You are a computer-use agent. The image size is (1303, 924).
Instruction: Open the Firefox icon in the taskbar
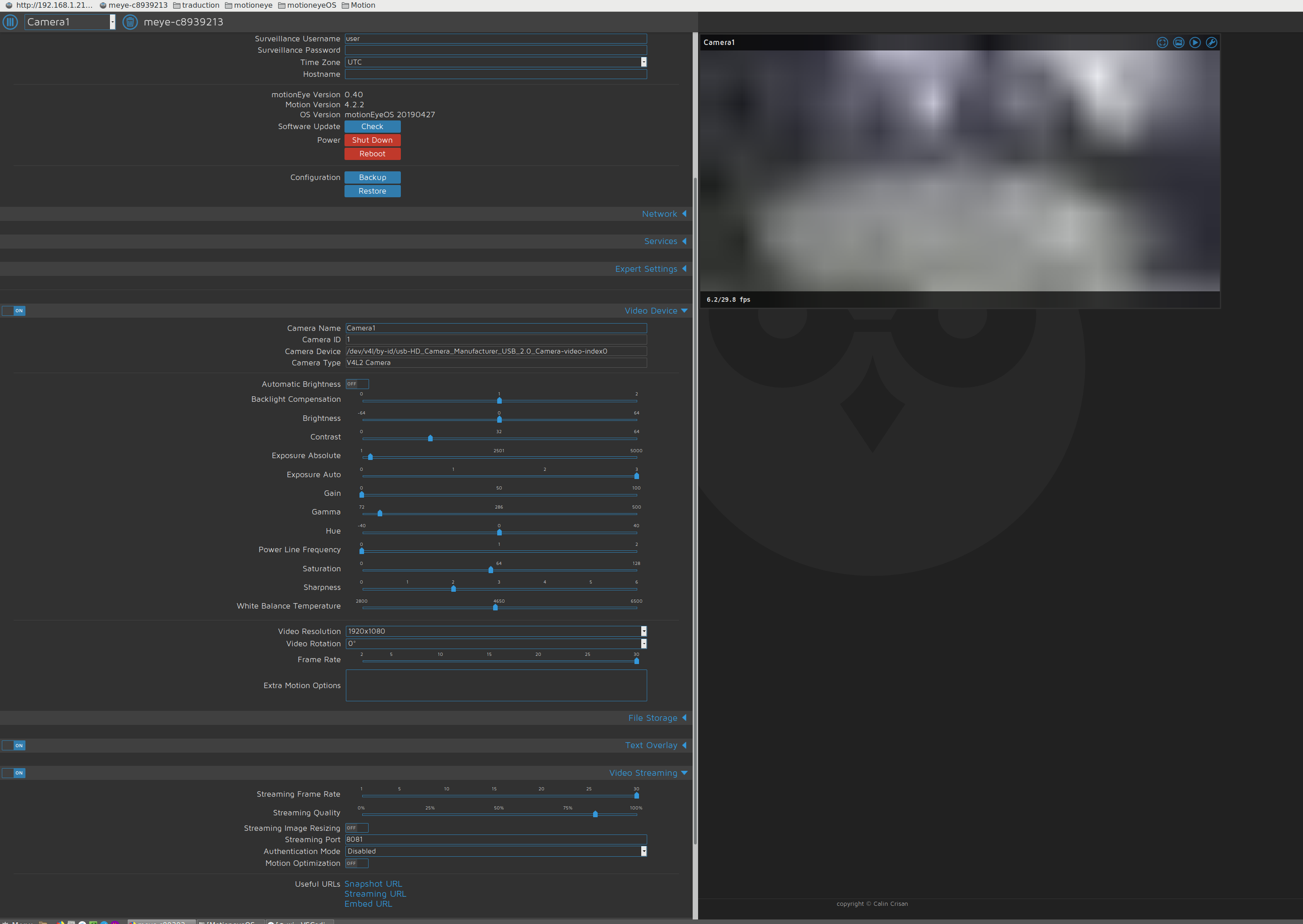[61, 922]
